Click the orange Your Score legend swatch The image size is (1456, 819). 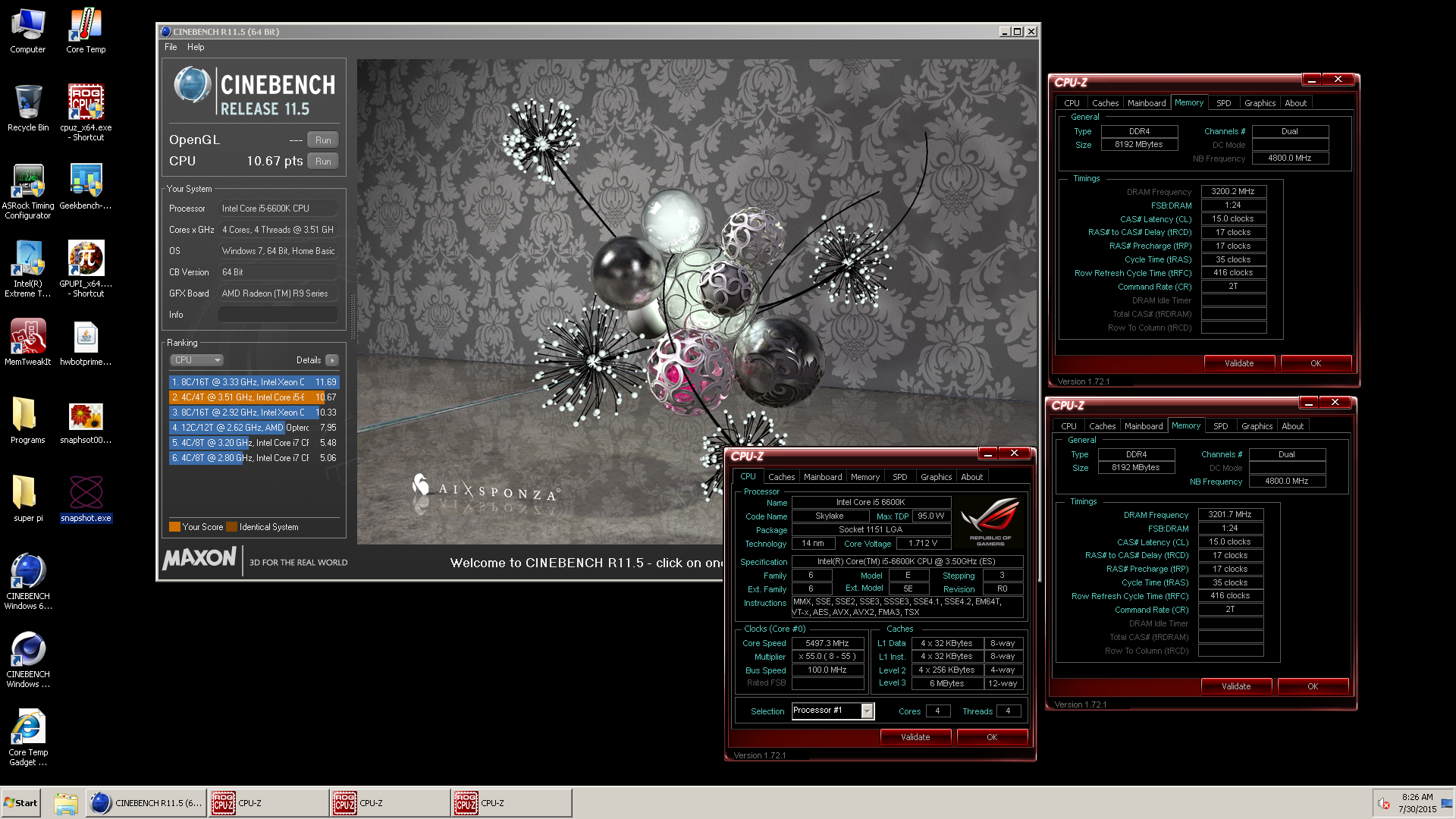(x=174, y=527)
